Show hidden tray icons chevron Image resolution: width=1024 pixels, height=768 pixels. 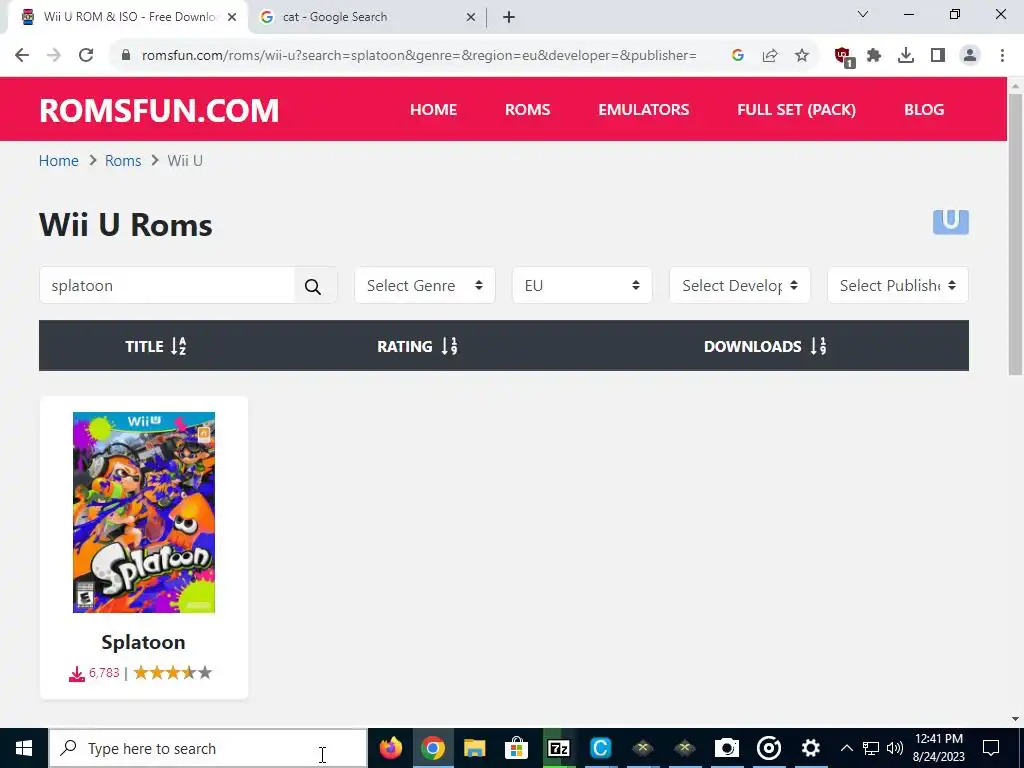846,748
